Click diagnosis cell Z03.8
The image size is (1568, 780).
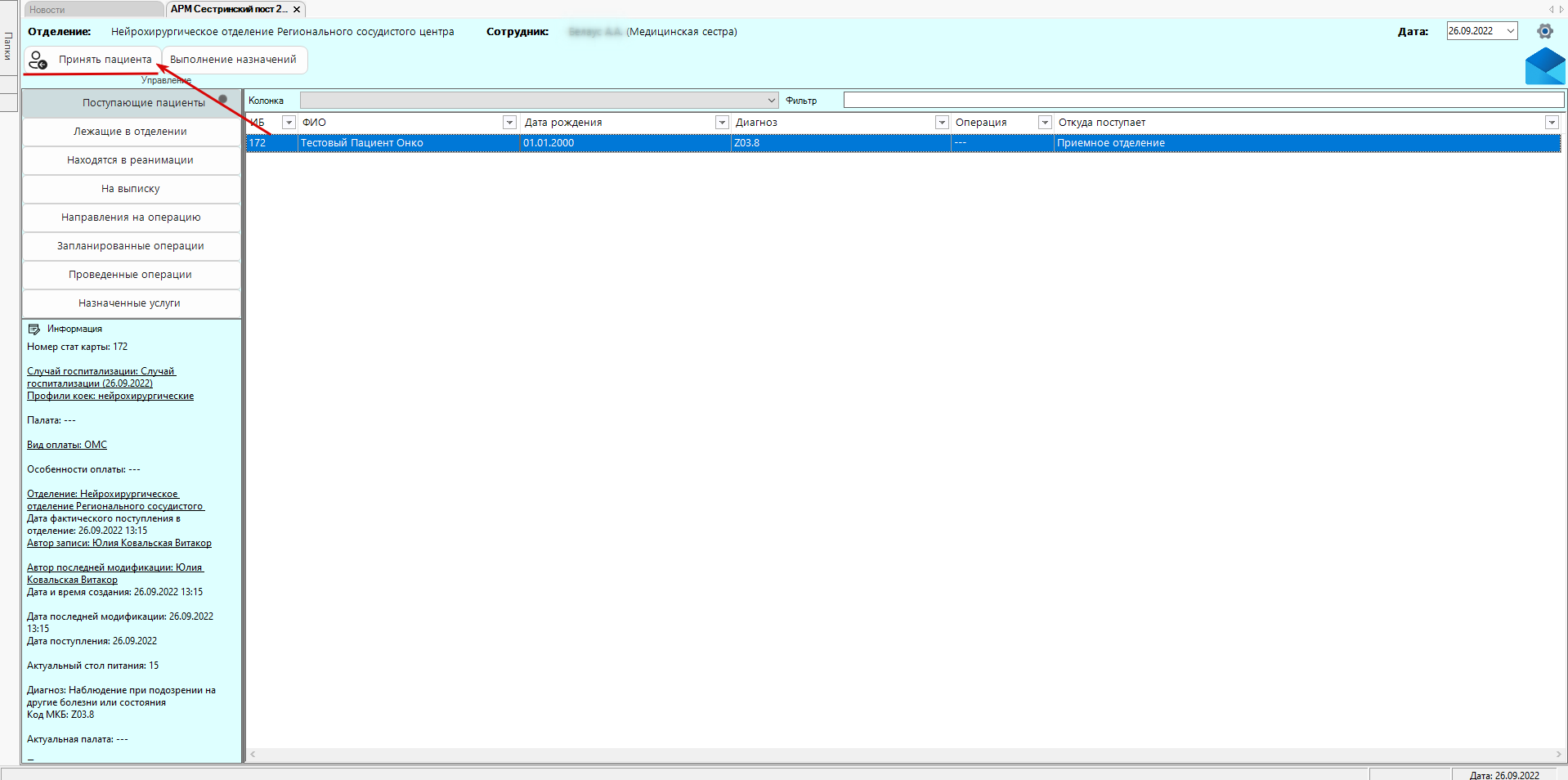pos(841,143)
